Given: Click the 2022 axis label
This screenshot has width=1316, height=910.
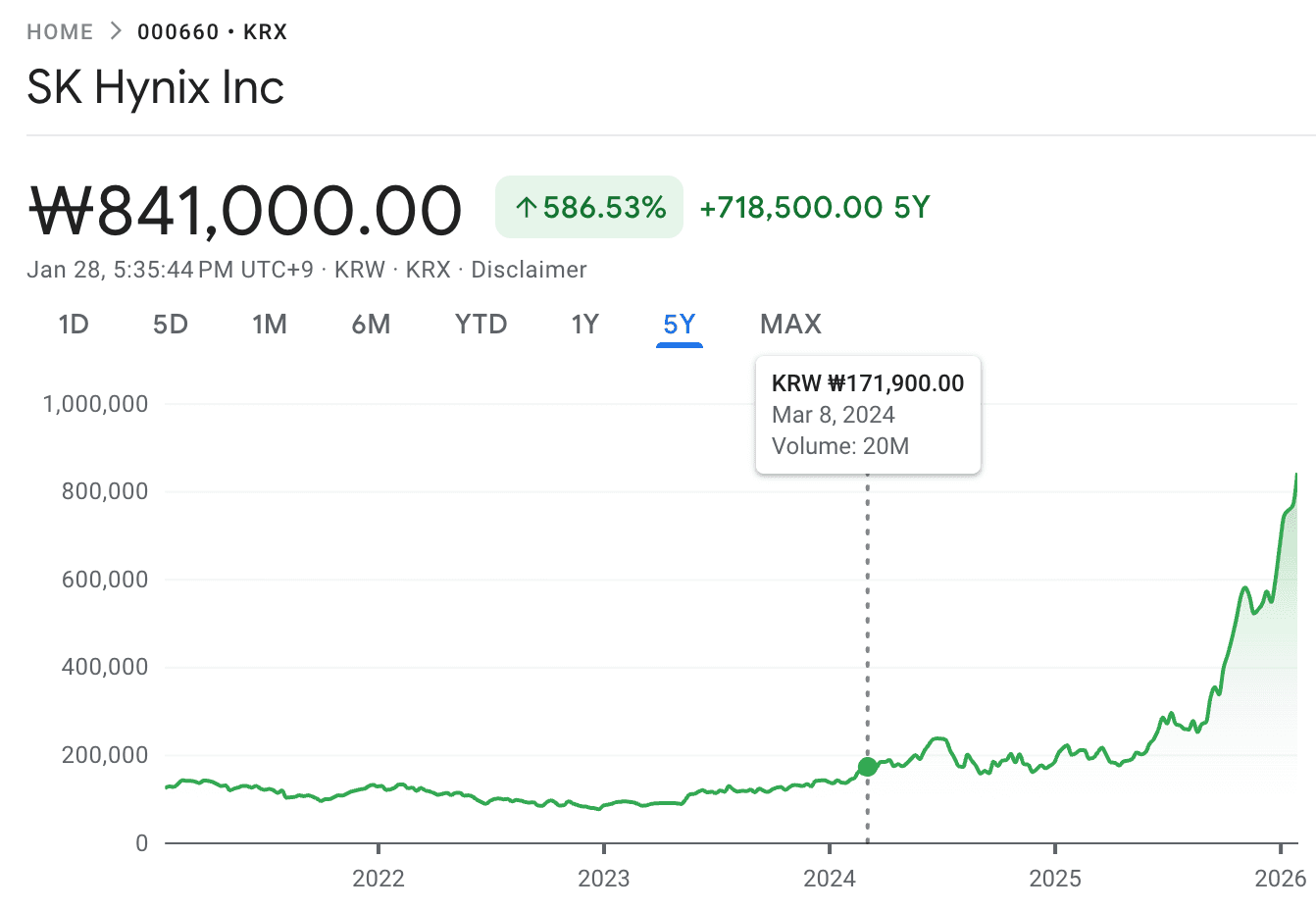Looking at the screenshot, I should (379, 878).
